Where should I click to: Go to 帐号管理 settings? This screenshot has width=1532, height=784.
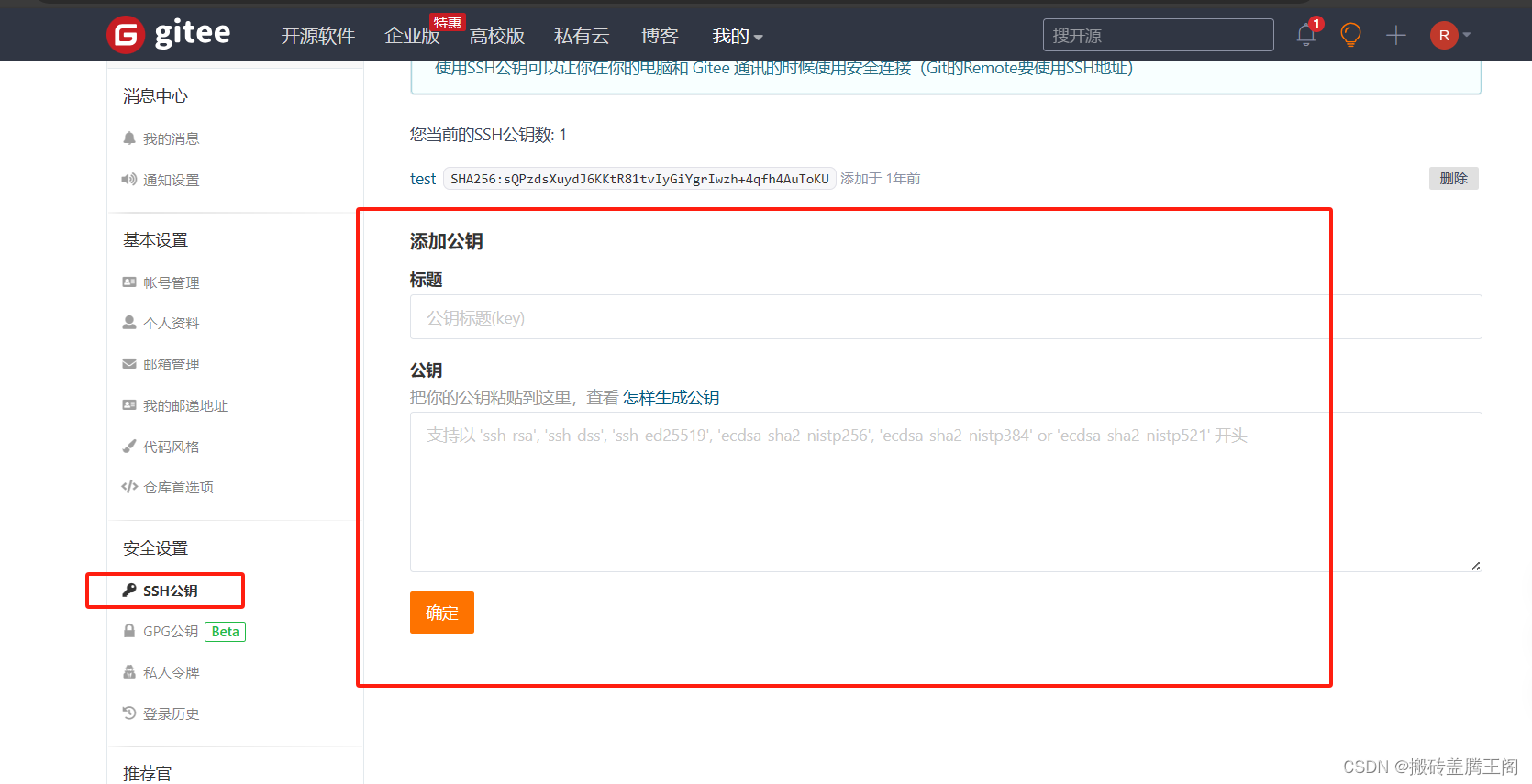pos(171,282)
